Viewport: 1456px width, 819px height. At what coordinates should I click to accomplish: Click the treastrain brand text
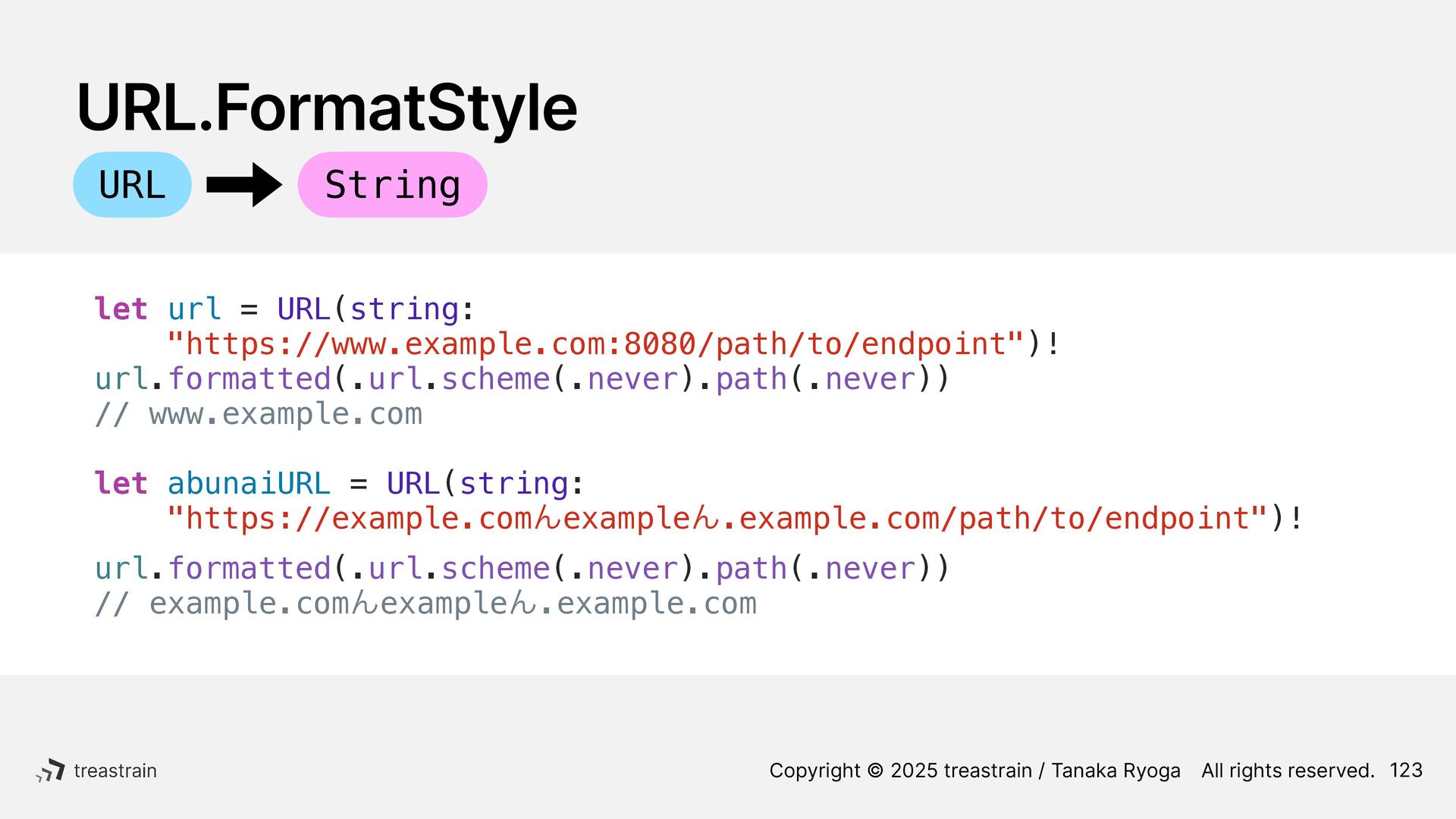click(x=115, y=770)
